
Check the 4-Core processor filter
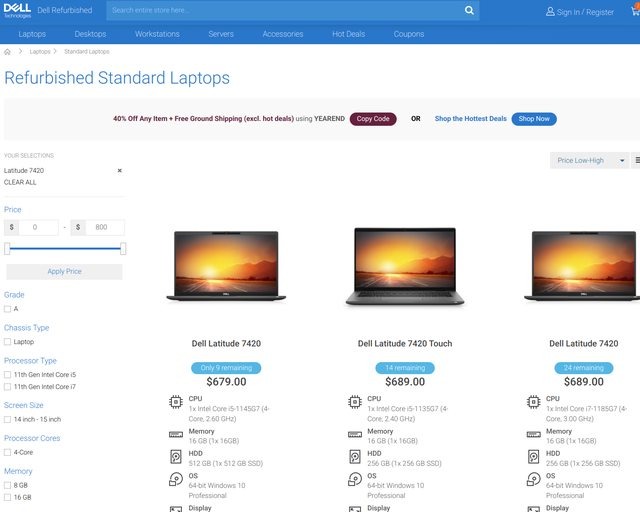coord(7,452)
